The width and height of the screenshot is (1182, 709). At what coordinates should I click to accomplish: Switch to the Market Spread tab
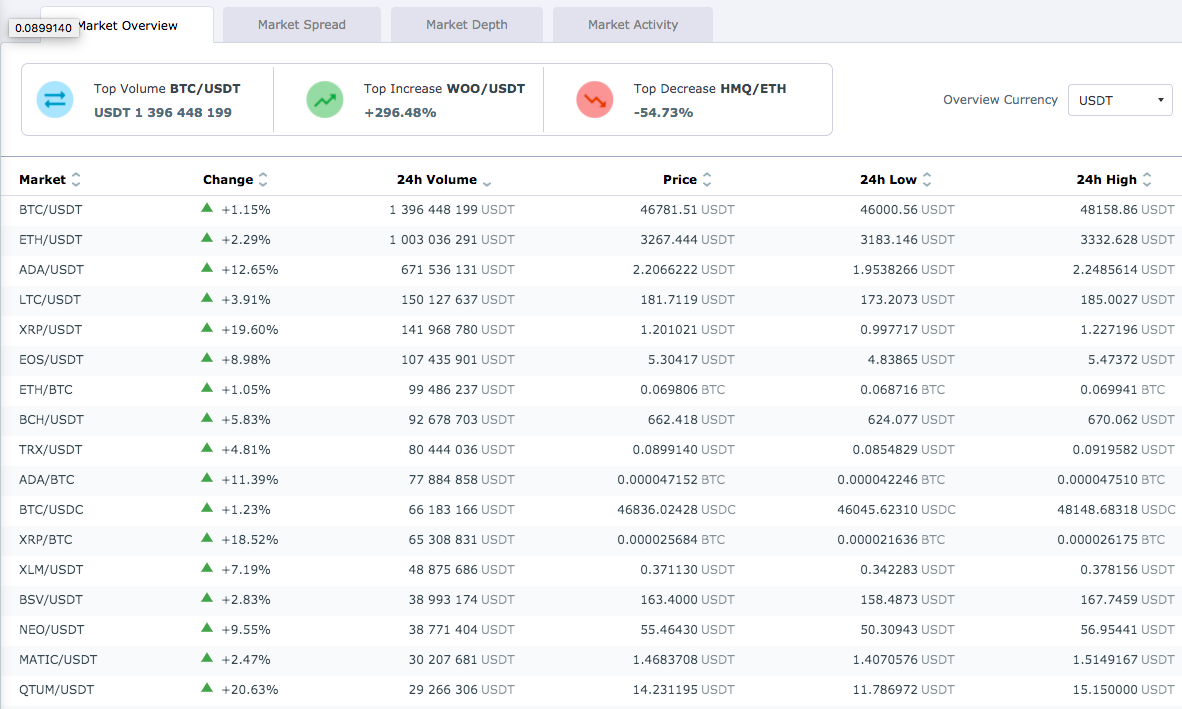tap(302, 25)
